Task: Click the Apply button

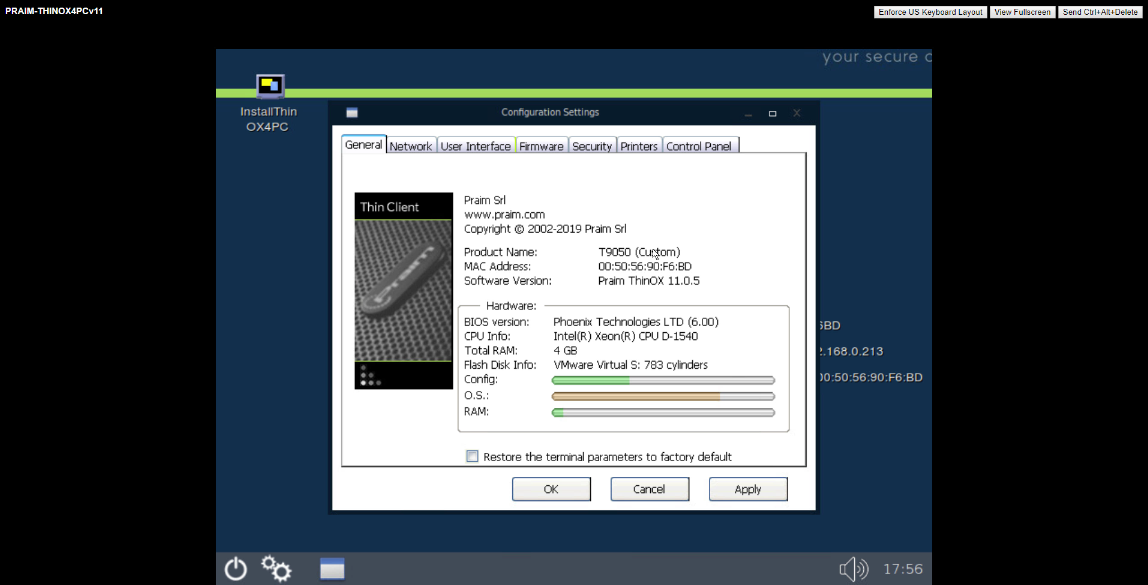Action: tap(748, 489)
